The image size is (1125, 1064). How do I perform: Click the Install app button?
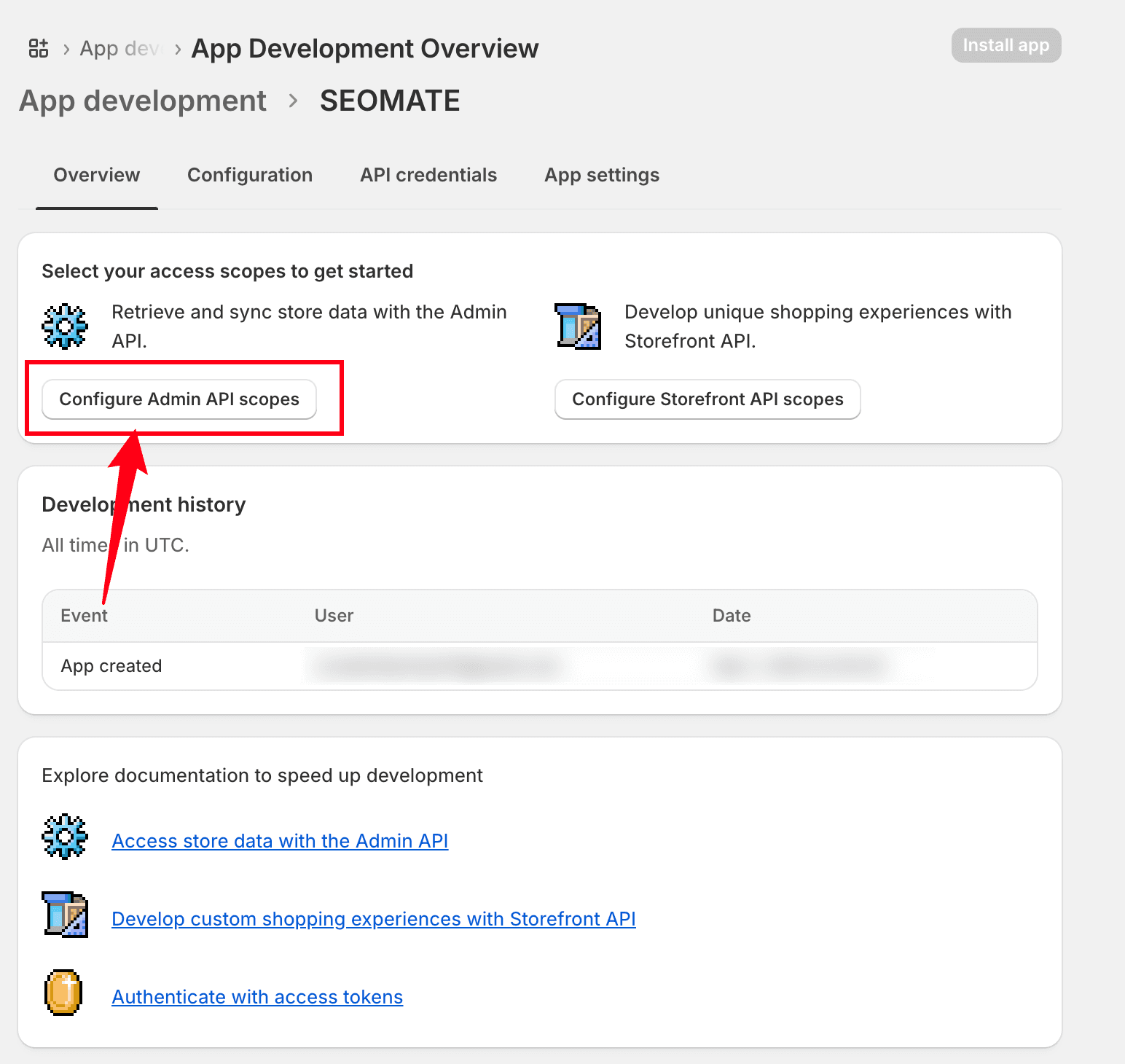1006,45
